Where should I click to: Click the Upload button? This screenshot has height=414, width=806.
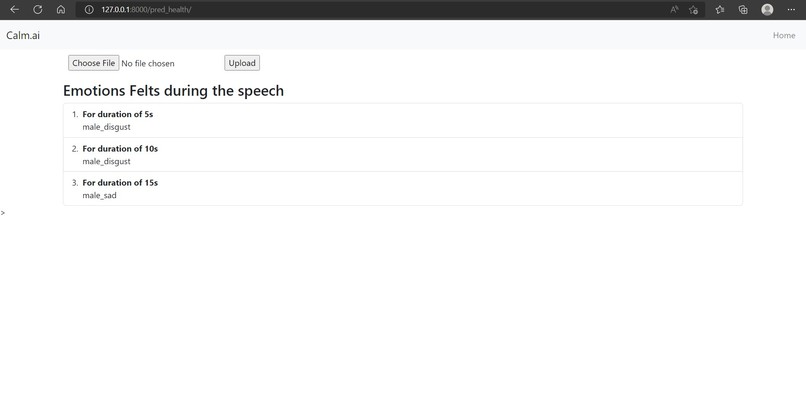pyautogui.click(x=242, y=63)
